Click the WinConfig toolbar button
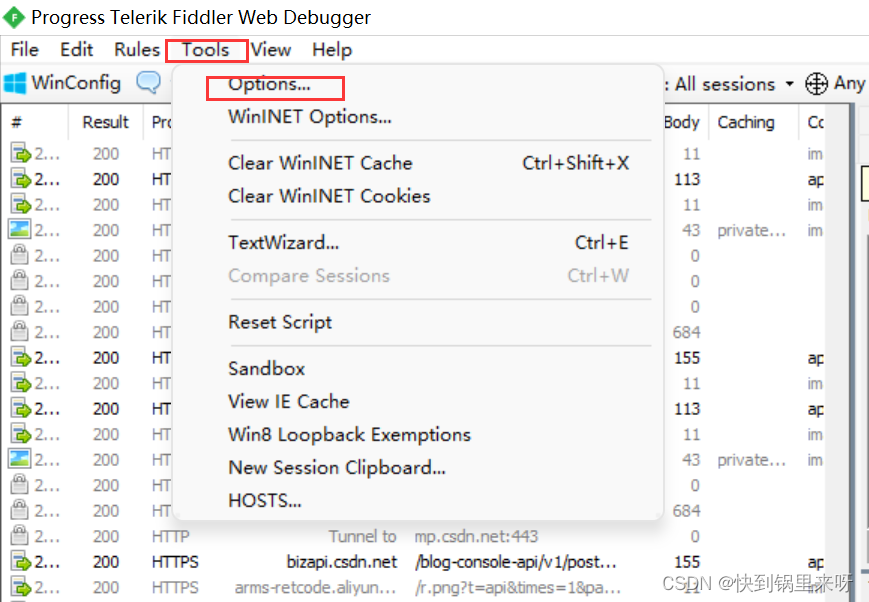Image resolution: width=869 pixels, height=602 pixels. pyautogui.click(x=62, y=83)
